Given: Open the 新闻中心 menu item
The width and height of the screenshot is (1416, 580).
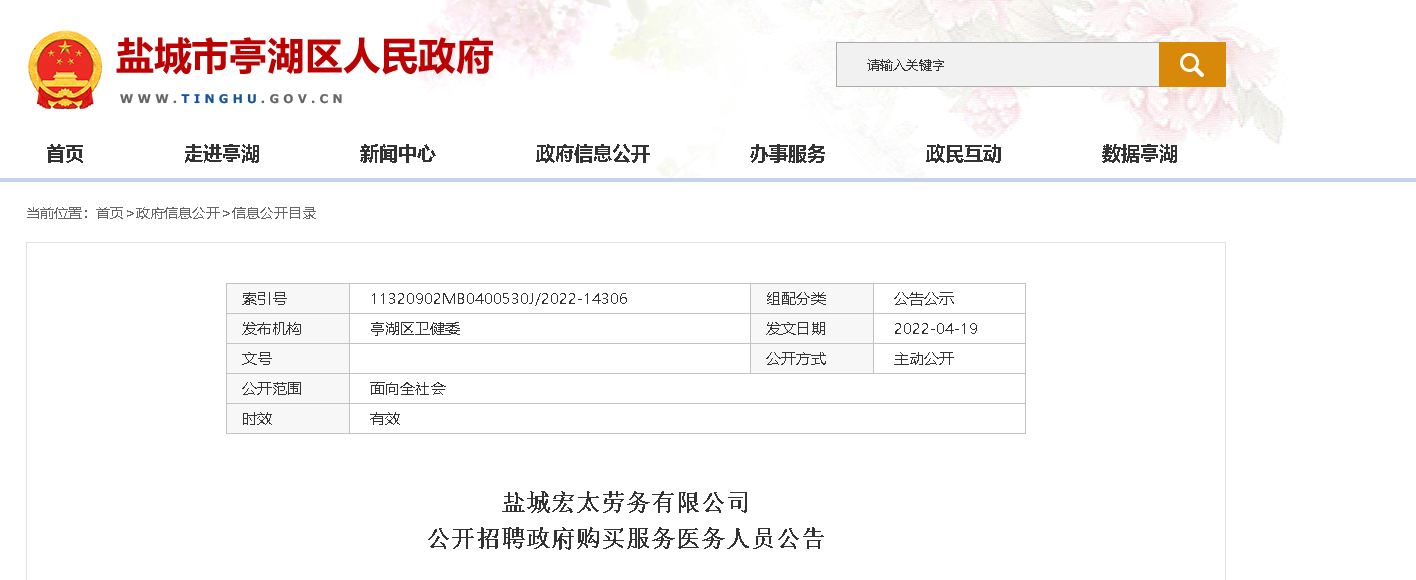Looking at the screenshot, I should 398,154.
